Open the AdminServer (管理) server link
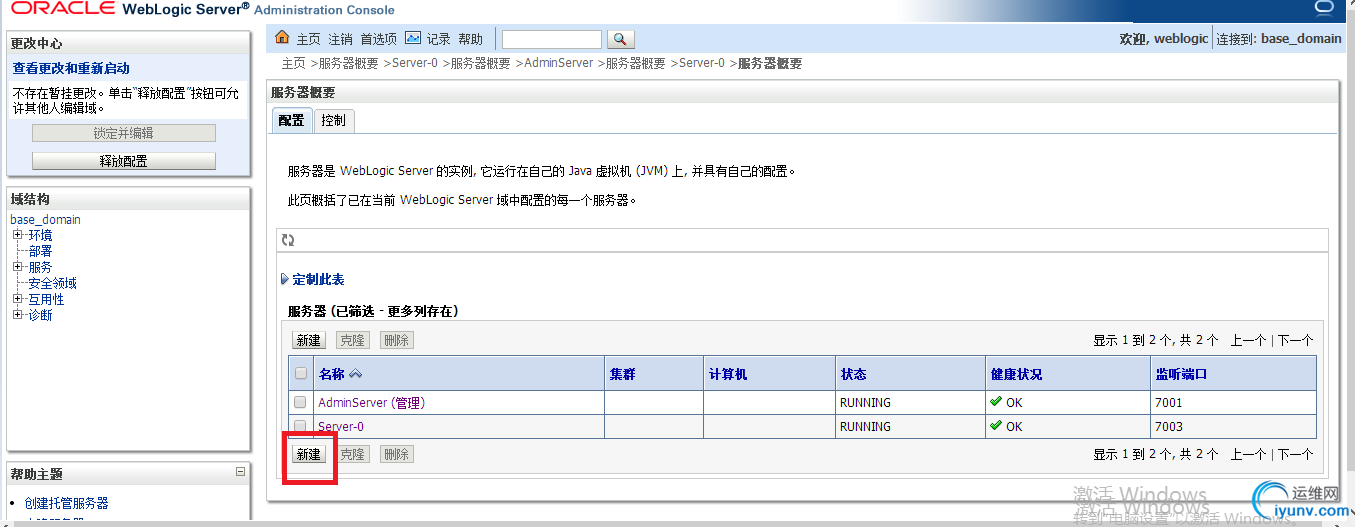Viewport: 1355px width, 527px height. (x=371, y=403)
